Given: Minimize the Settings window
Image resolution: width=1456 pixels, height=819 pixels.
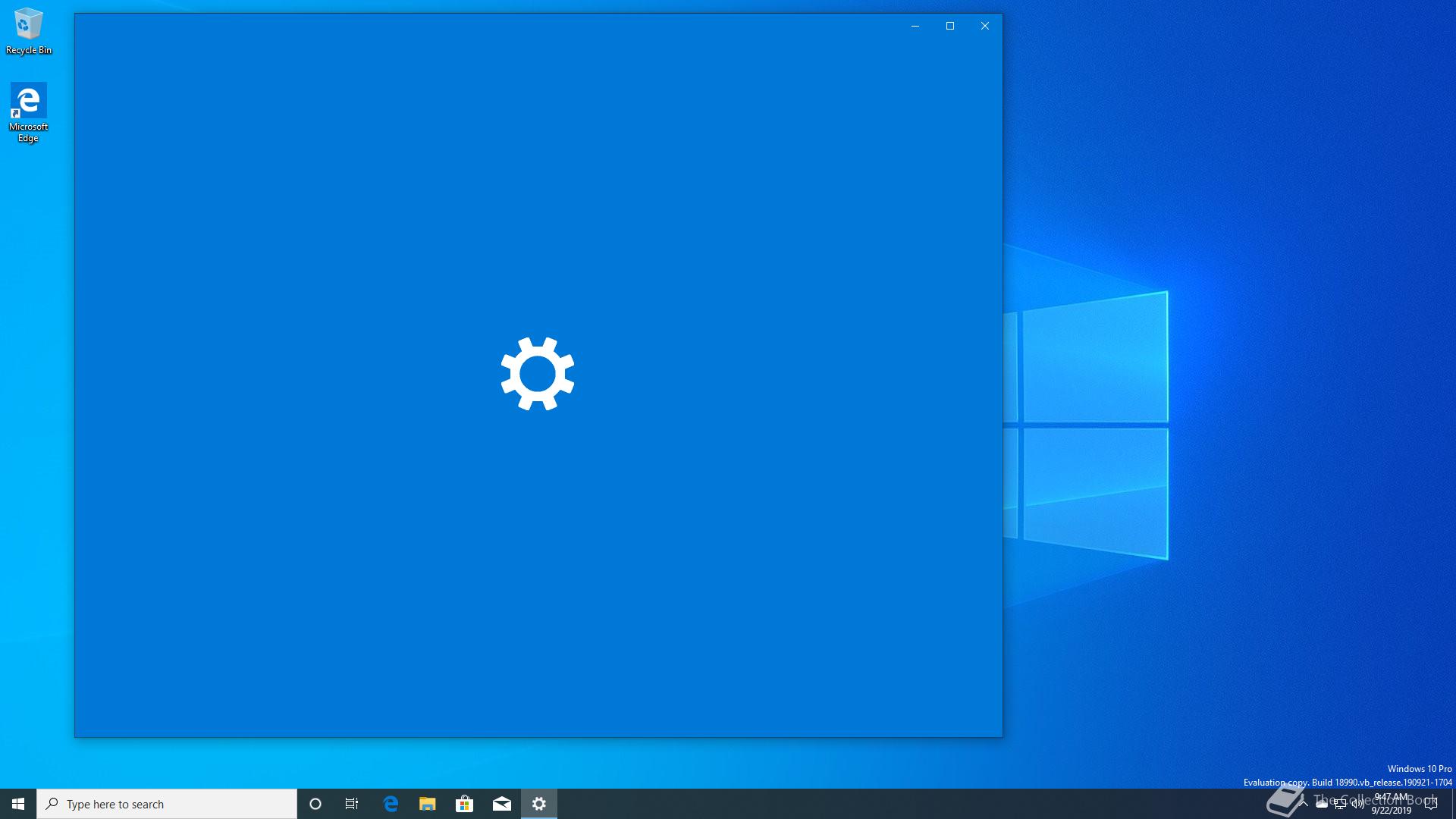Looking at the screenshot, I should click(915, 26).
